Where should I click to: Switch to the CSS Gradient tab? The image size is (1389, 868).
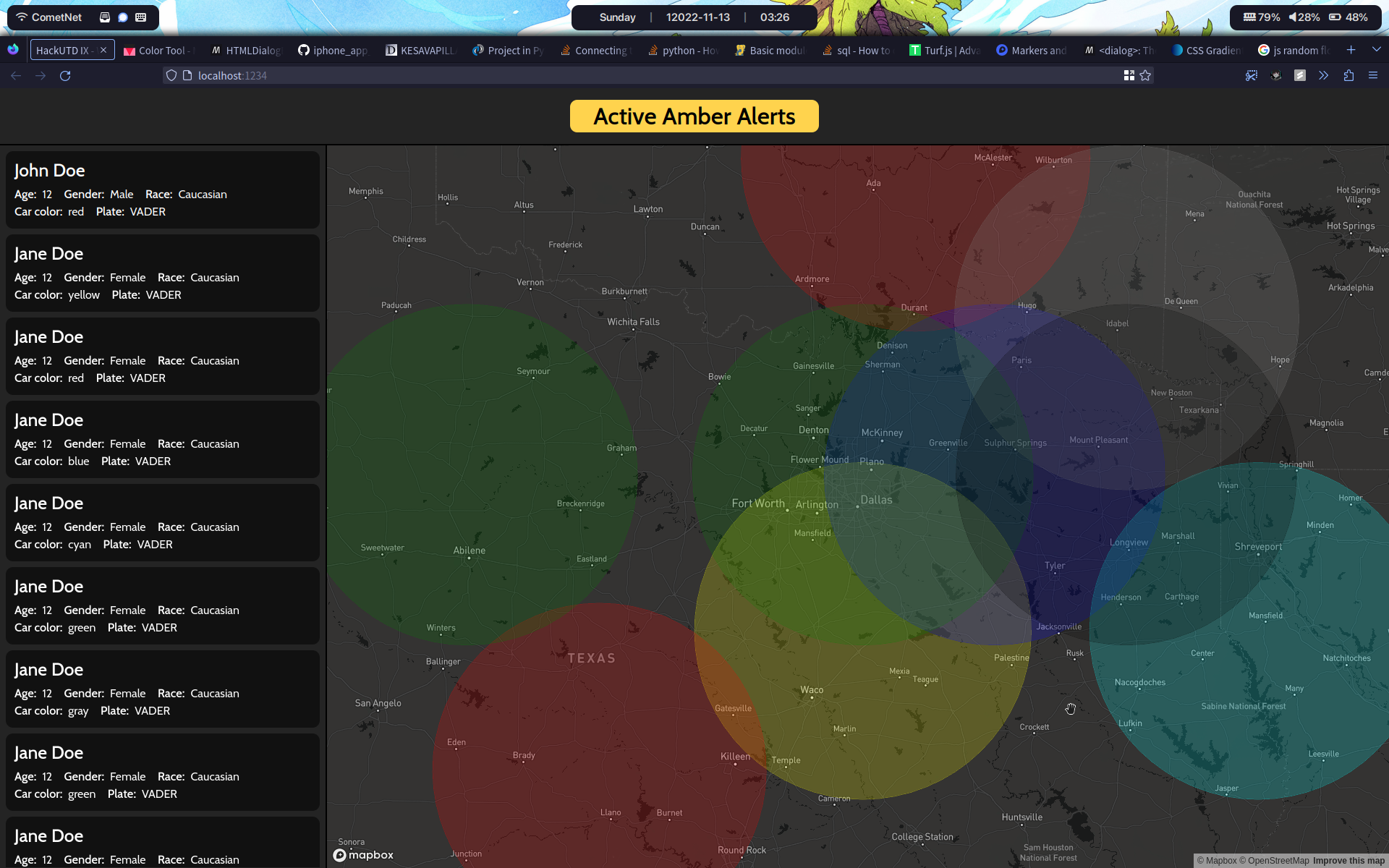1207,50
